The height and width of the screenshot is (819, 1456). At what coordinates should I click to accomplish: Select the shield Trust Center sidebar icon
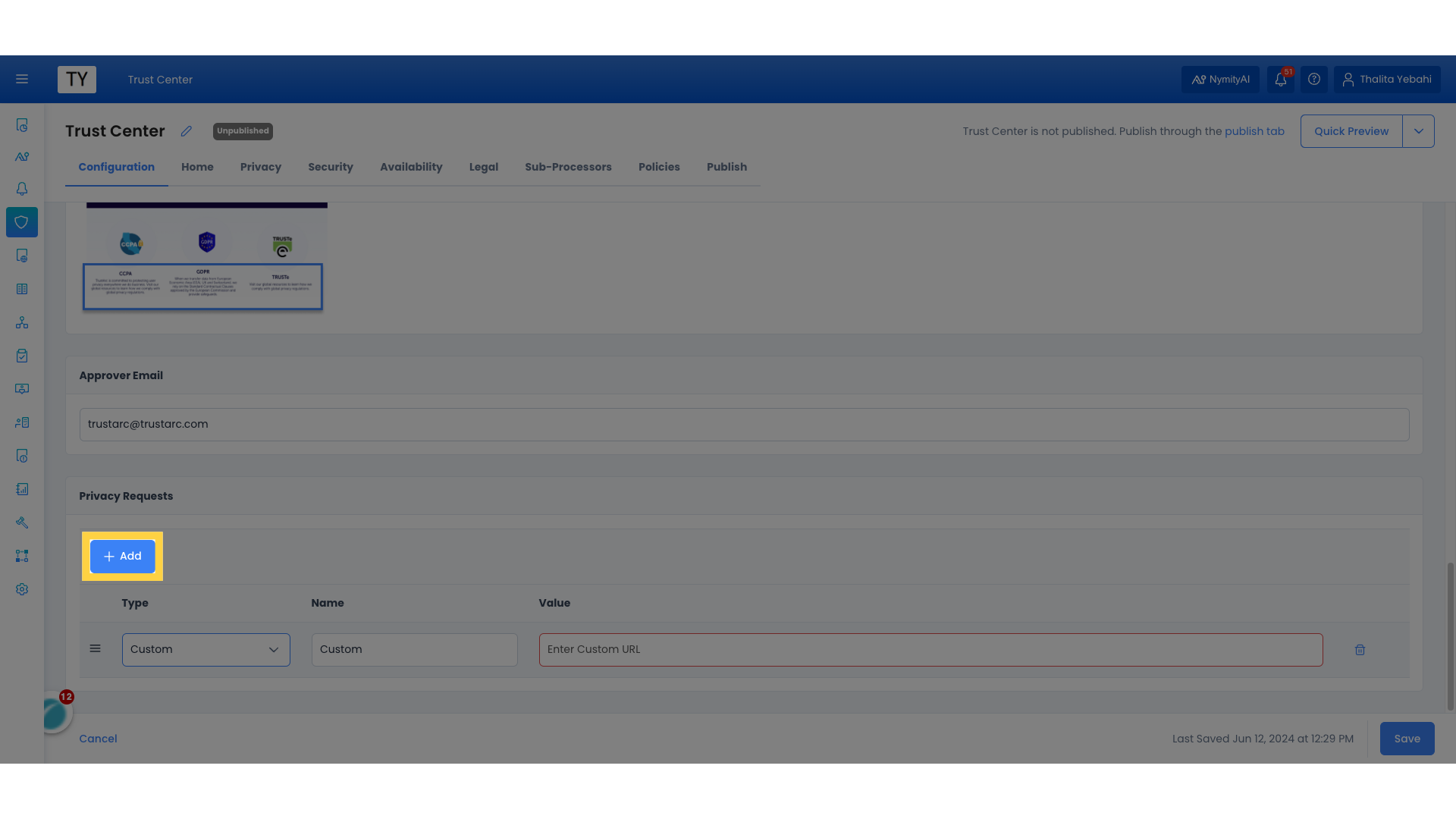tap(22, 222)
